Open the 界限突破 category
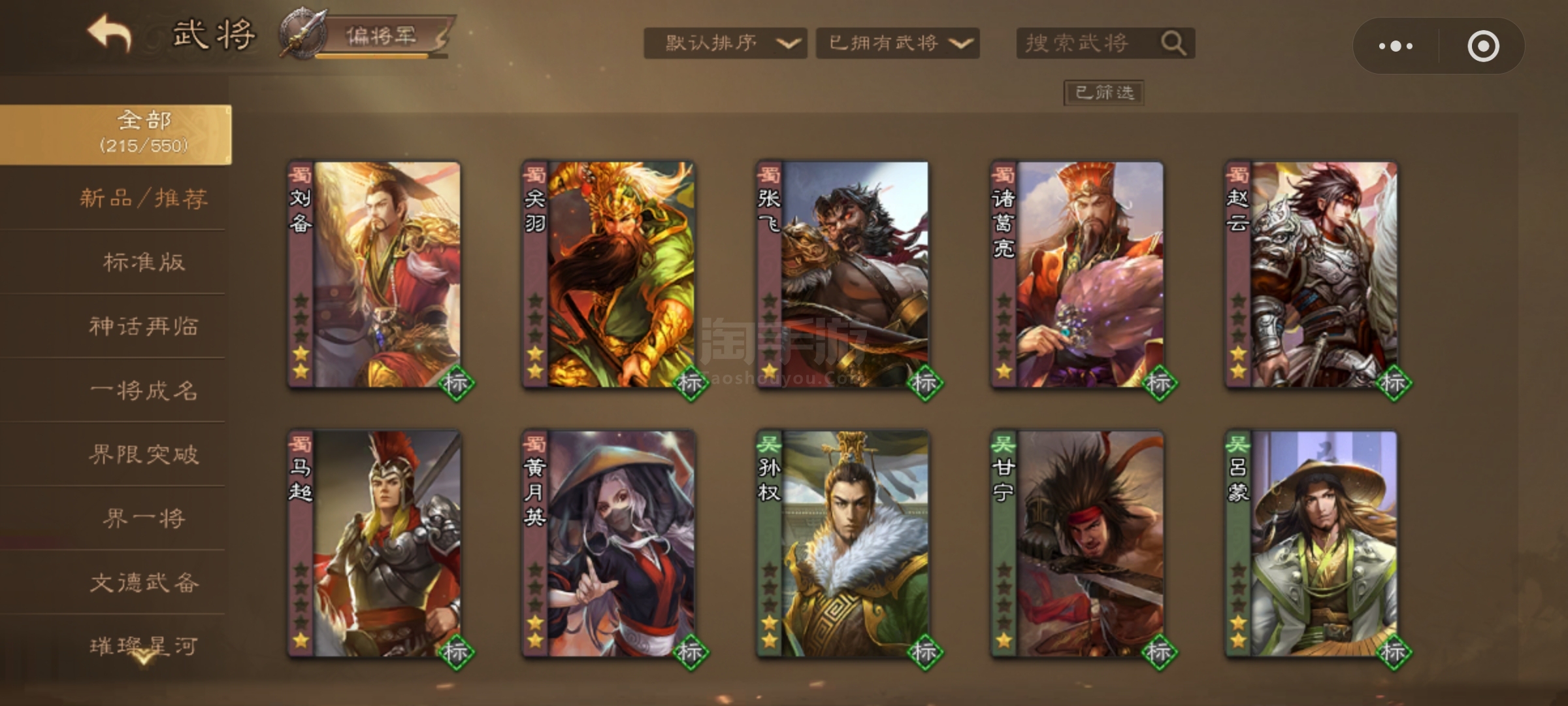This screenshot has height=706, width=1568. coord(144,454)
